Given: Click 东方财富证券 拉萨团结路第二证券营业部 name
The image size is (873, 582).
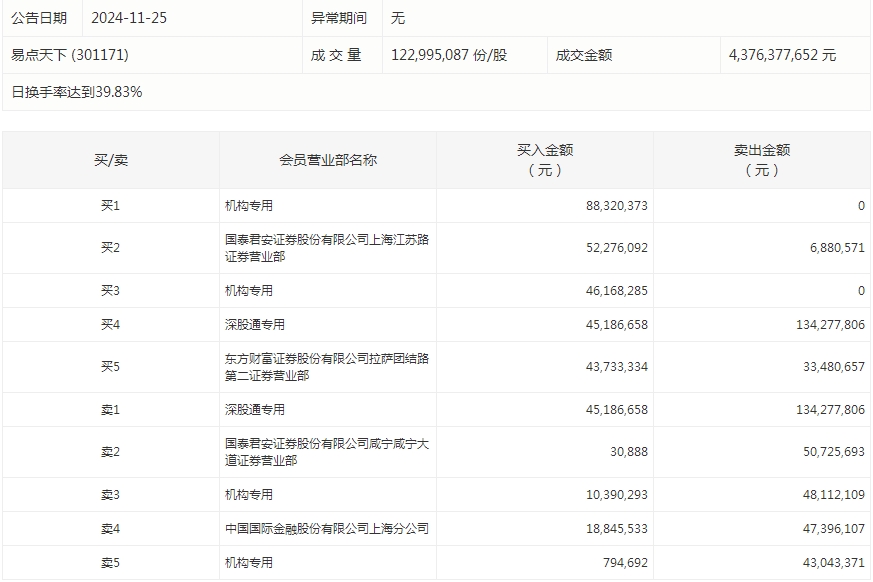Looking at the screenshot, I should coord(327,367).
